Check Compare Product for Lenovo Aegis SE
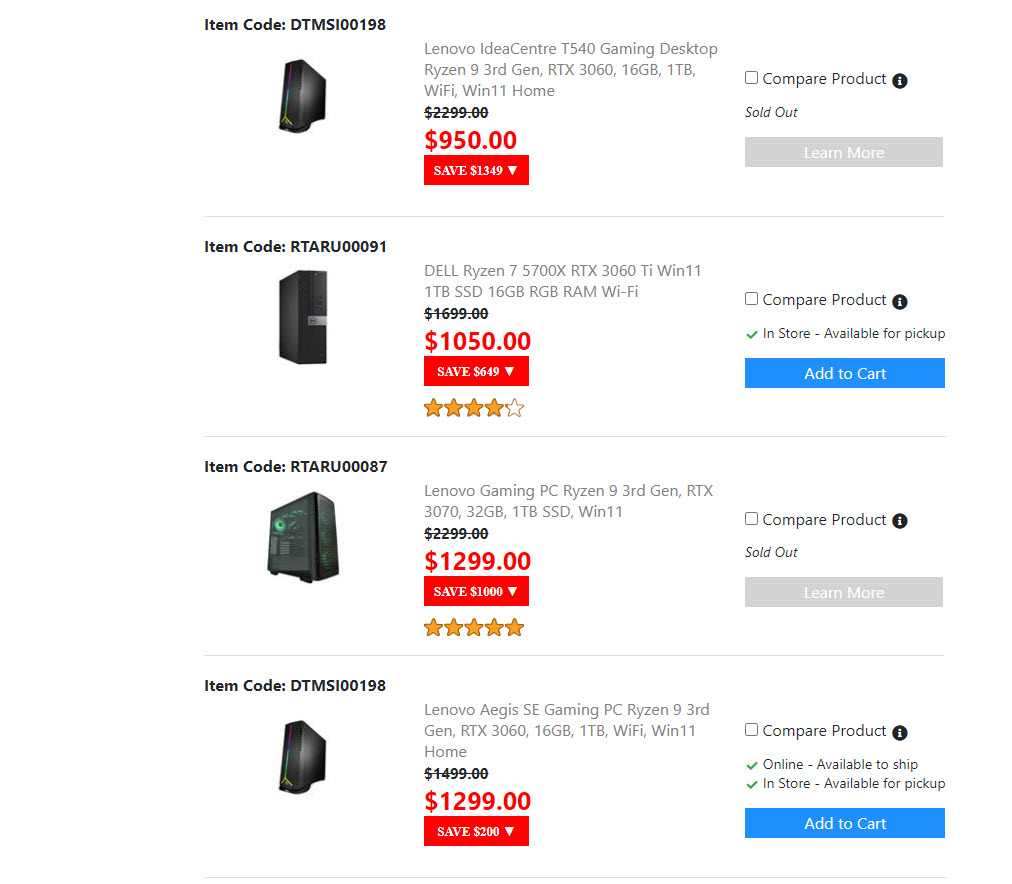Viewport: 1012px width, 884px height. tap(752, 730)
